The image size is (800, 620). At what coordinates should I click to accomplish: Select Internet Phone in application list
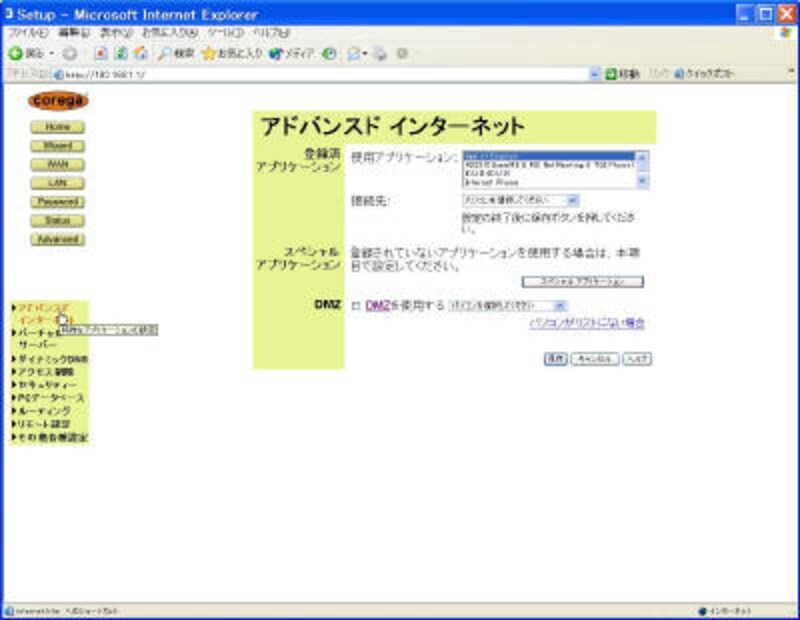click(490, 183)
